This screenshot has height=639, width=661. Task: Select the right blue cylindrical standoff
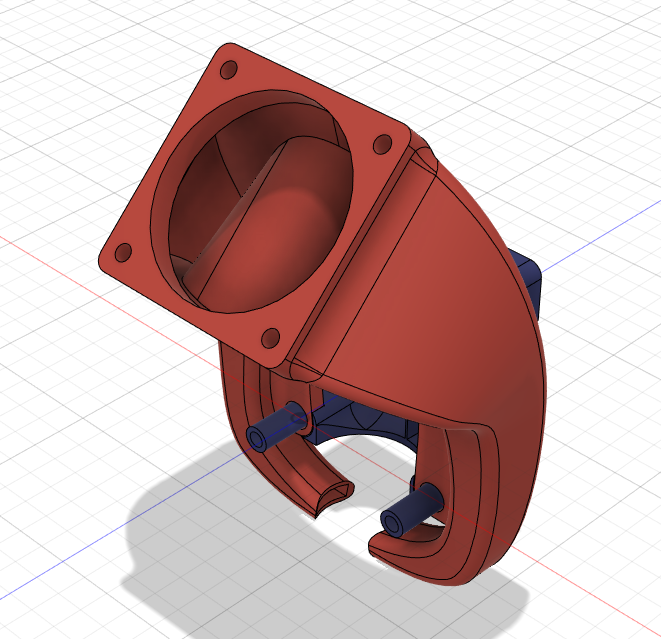pyautogui.click(x=411, y=510)
